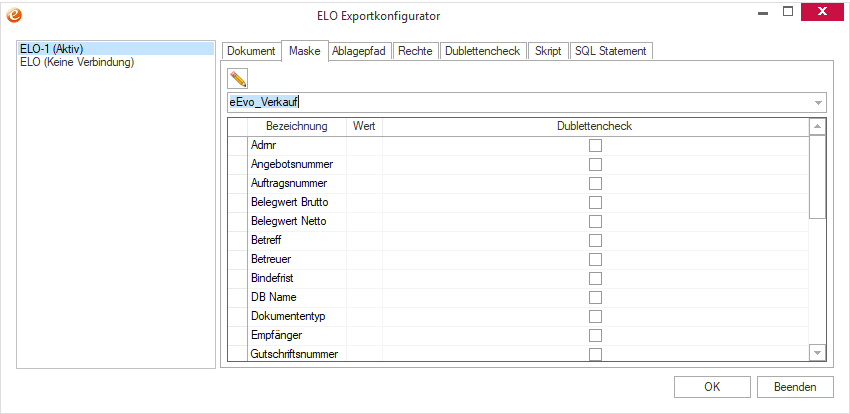Image resolution: width=850 pixels, height=414 pixels.
Task: Open the Ablagepfad tab
Action: click(360, 51)
